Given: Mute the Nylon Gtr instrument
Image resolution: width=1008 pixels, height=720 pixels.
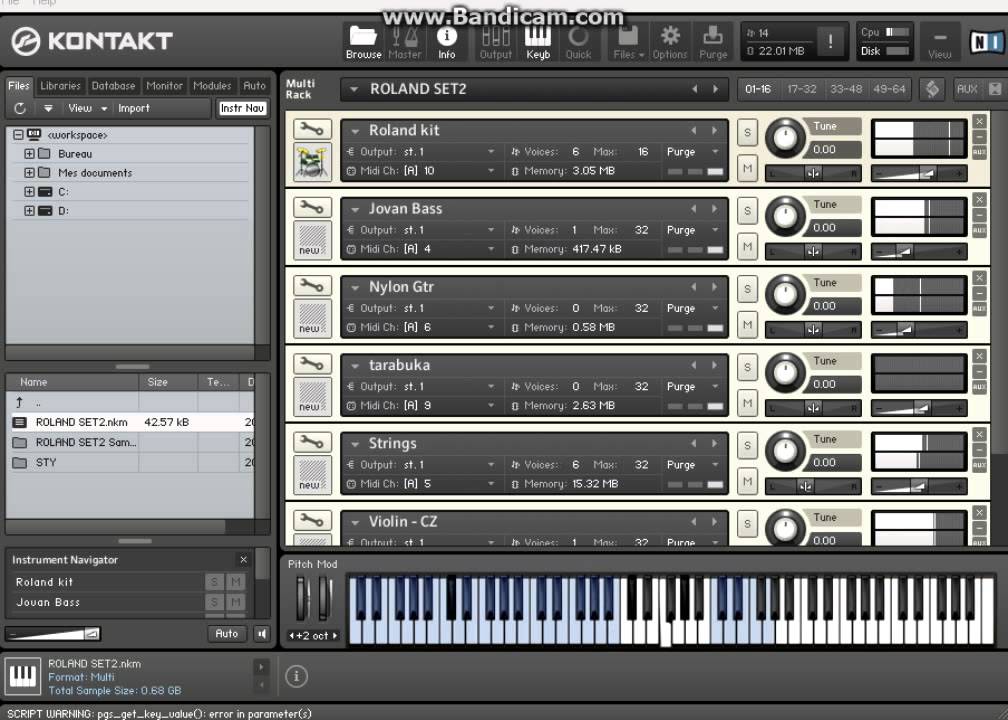Looking at the screenshot, I should 747,325.
